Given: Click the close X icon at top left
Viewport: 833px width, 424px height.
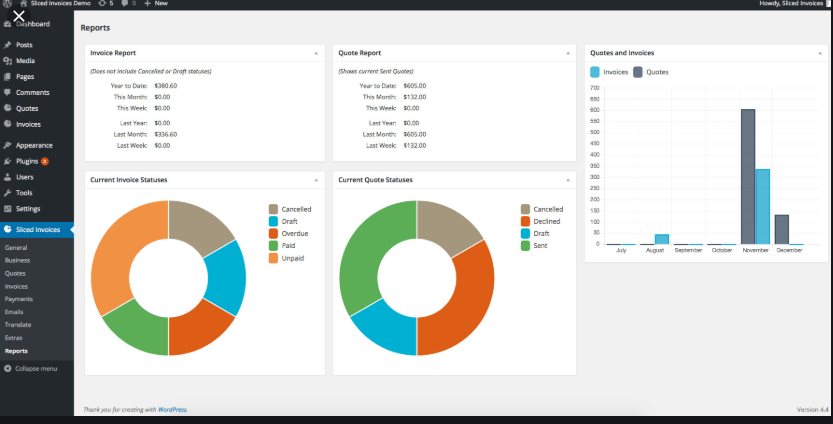Looking at the screenshot, I should 19,16.
